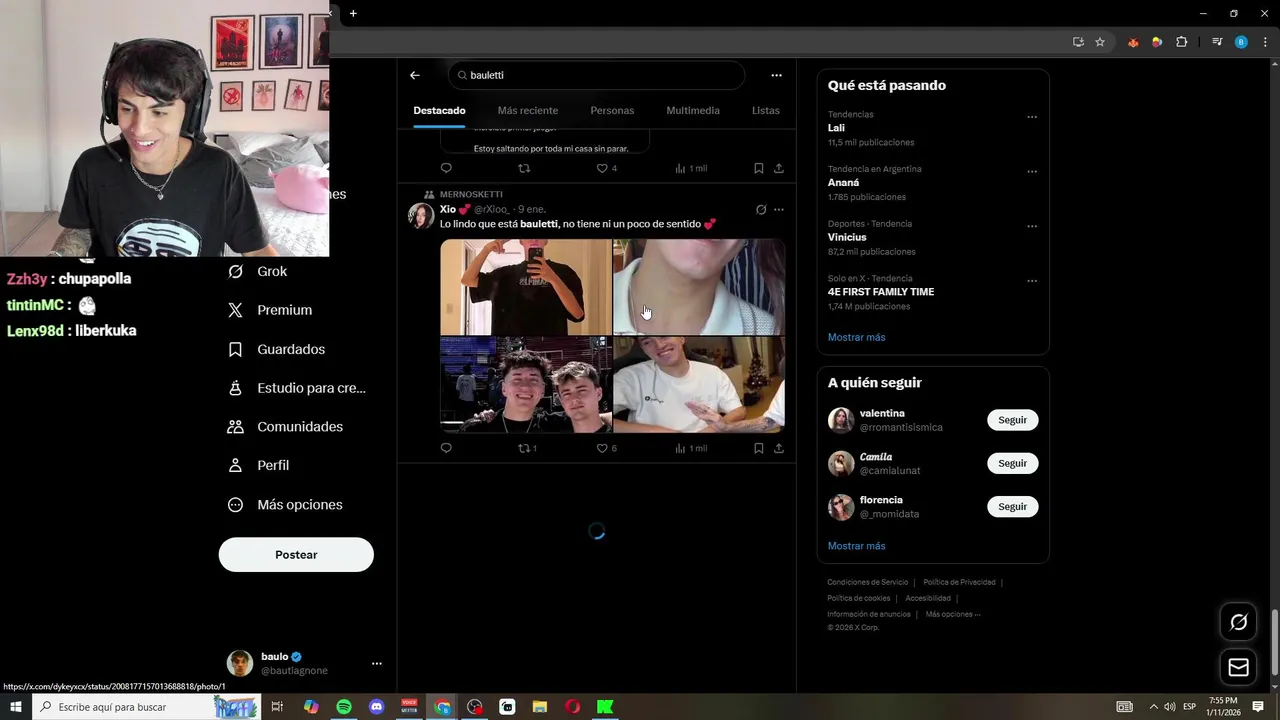Screen dimensions: 1280x720
Task: Click Windows Start button
Action: pos(16,707)
